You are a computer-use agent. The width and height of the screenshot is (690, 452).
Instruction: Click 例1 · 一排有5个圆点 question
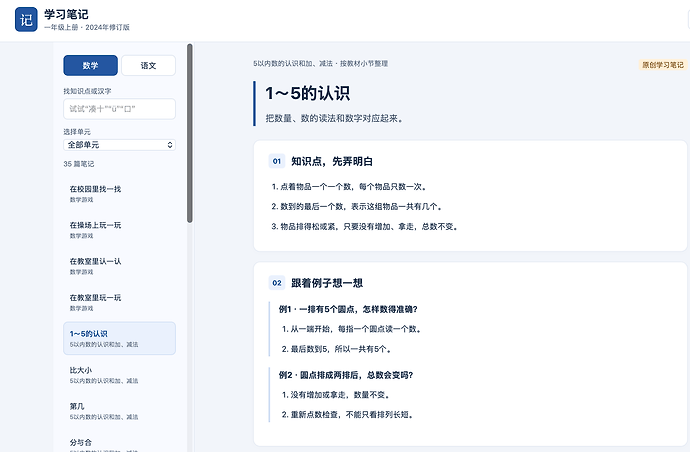348,309
